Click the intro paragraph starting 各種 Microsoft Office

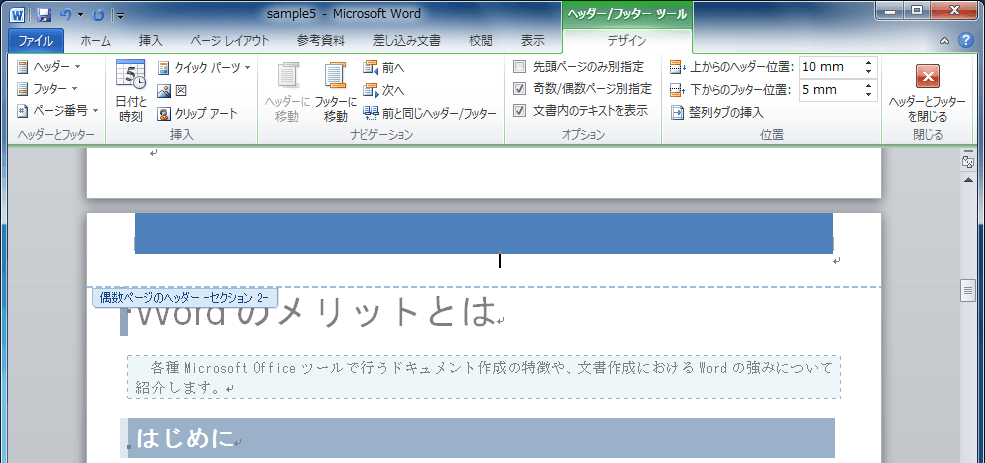click(484, 377)
